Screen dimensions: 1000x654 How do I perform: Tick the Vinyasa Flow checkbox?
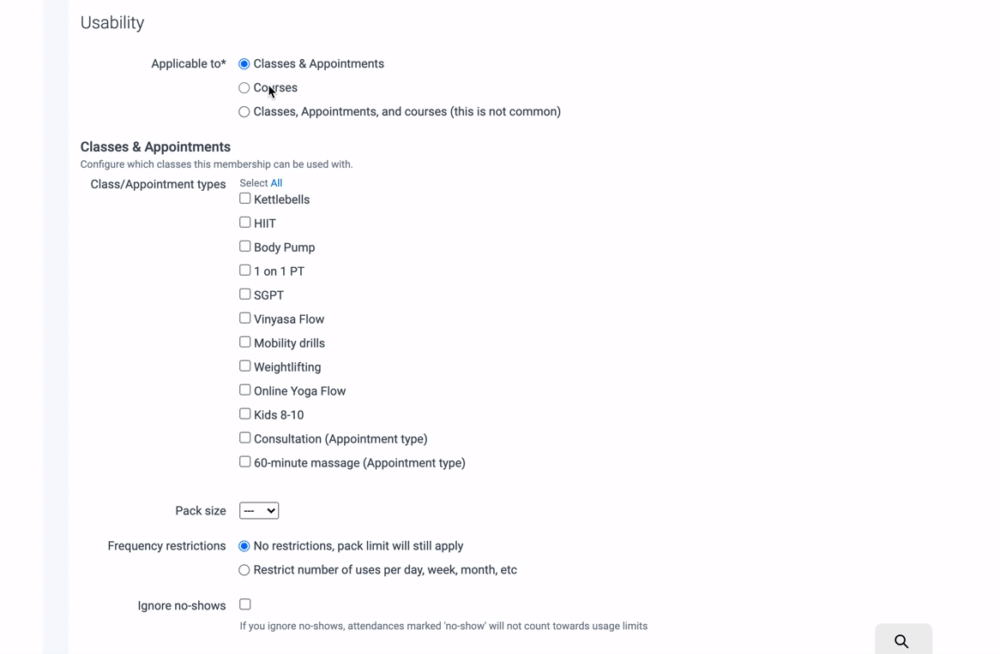[245, 319]
